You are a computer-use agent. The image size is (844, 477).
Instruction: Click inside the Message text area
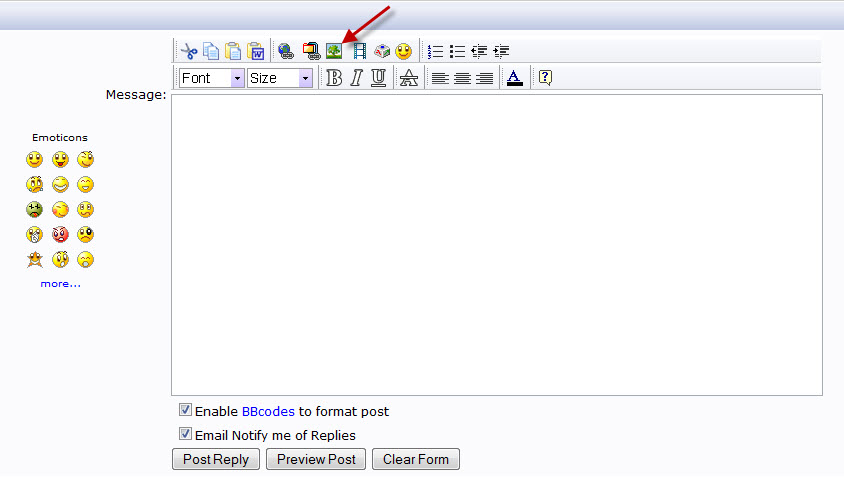[496, 245]
